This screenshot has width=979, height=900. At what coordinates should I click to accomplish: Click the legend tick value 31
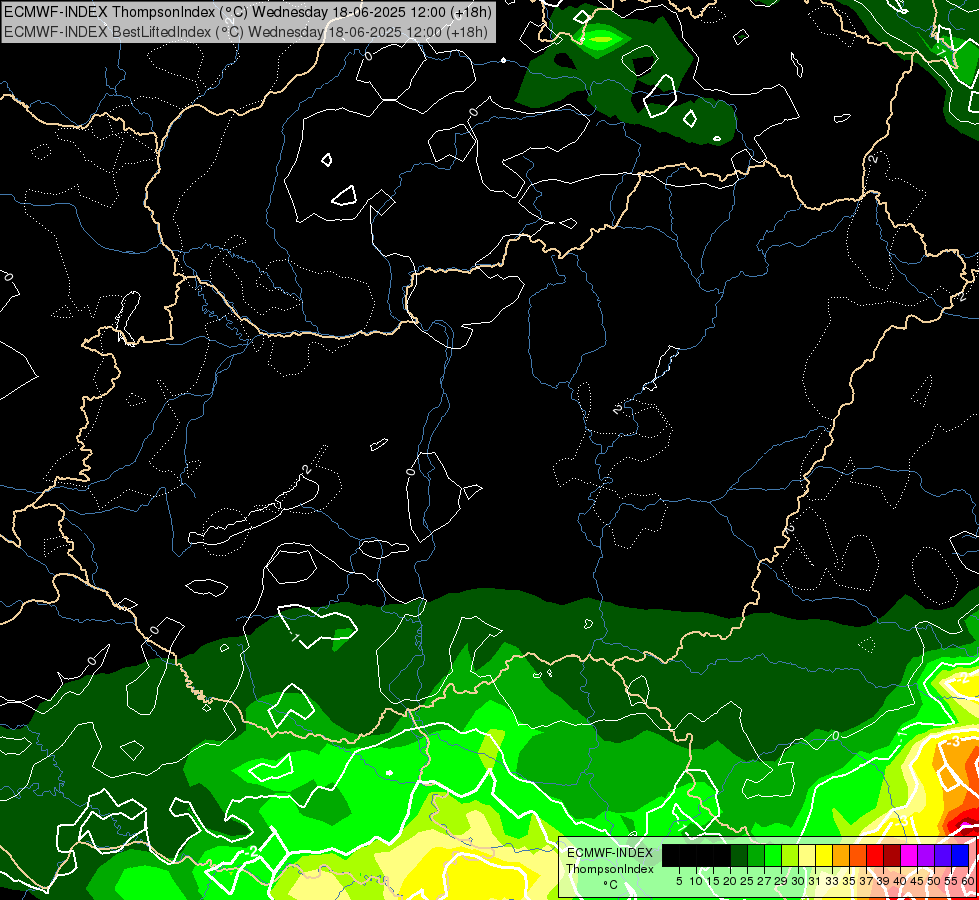[815, 881]
